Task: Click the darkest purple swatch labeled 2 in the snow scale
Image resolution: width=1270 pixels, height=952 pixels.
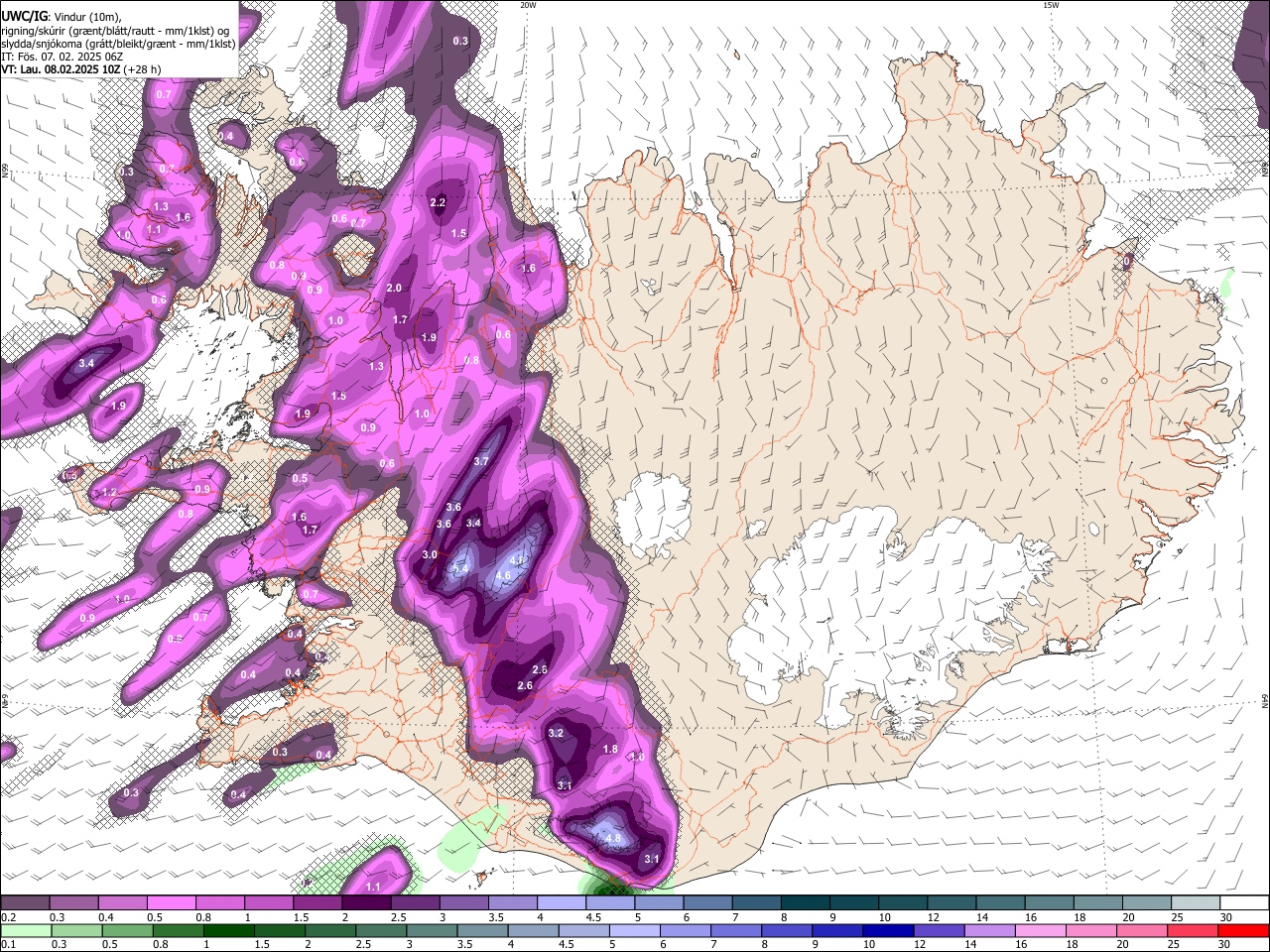Action: pyautogui.click(x=366, y=903)
